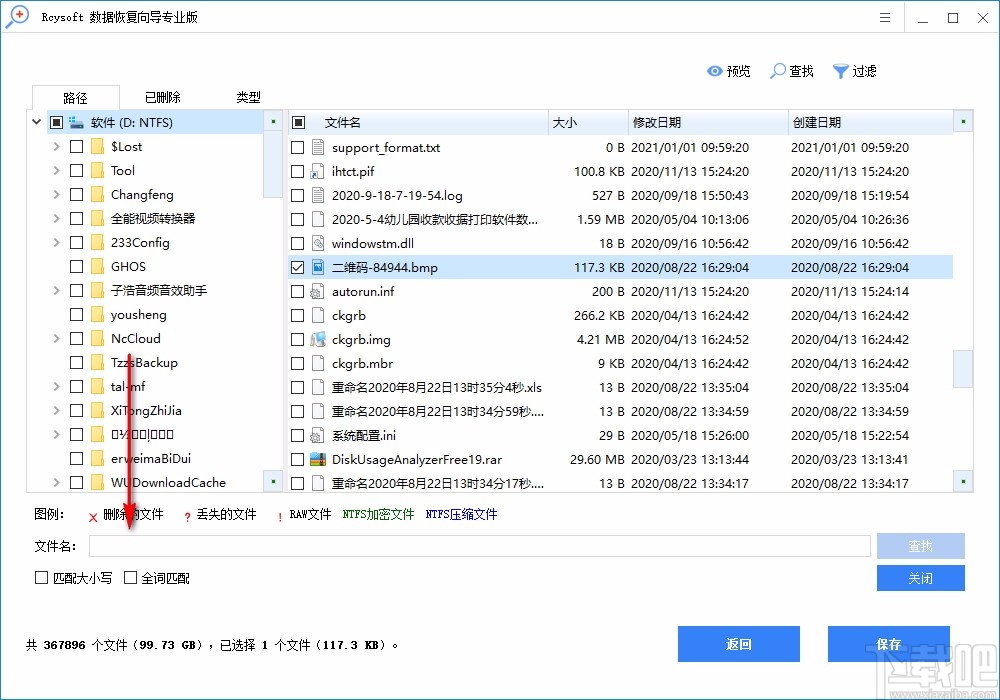The height and width of the screenshot is (700, 1000).
Task: Click the NTFS加密文件 legend icon
Action: [x=380, y=514]
